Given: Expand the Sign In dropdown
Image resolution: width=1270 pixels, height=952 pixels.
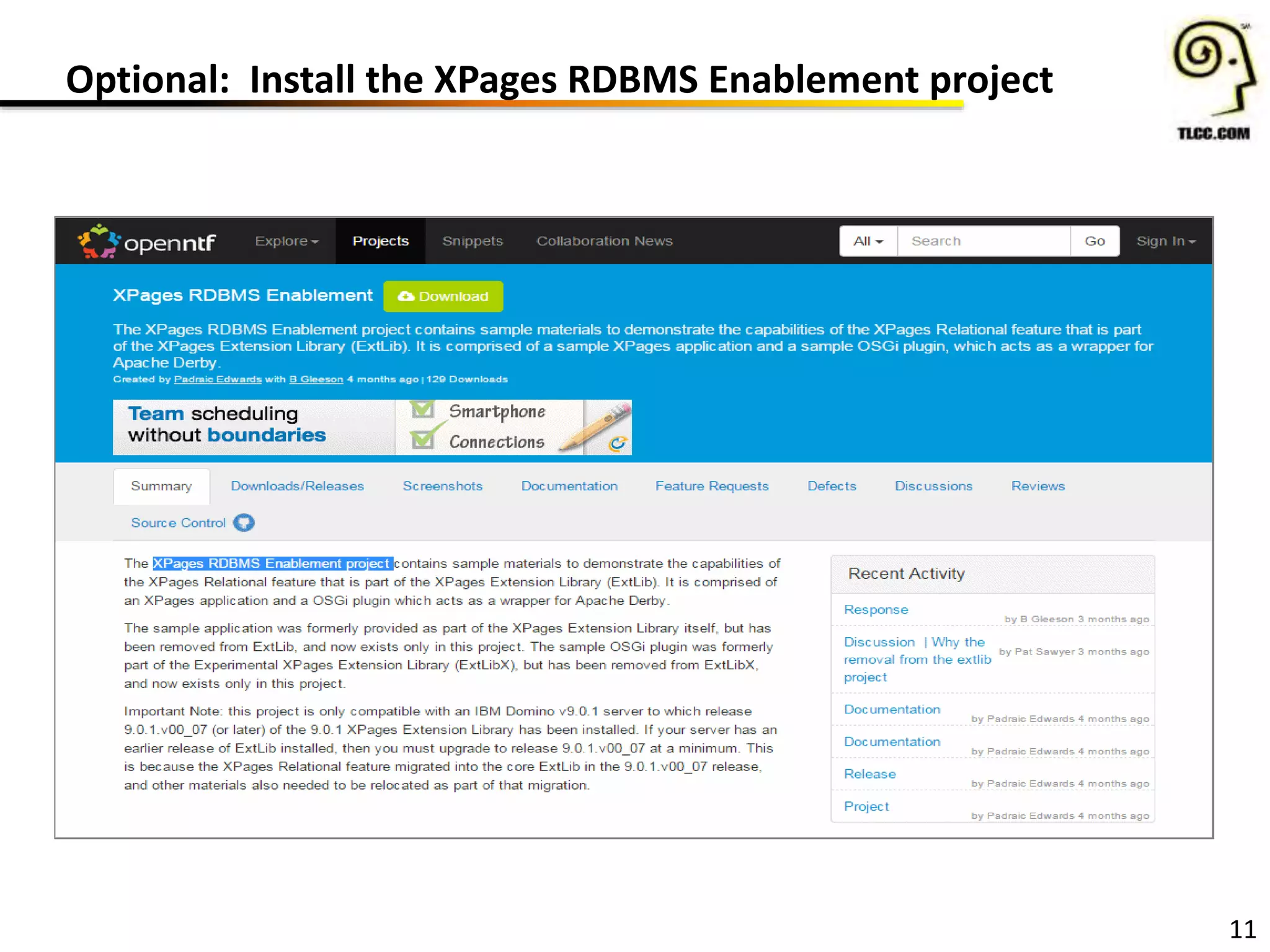Looking at the screenshot, I should pyautogui.click(x=1166, y=241).
